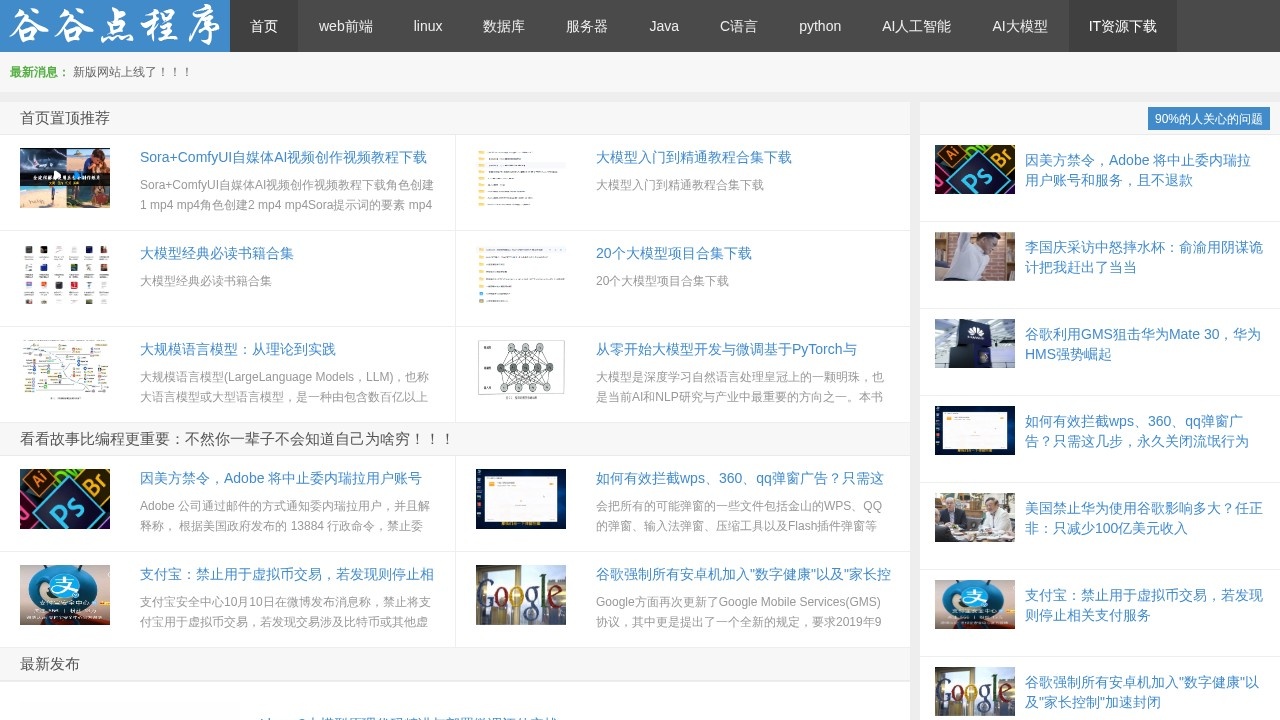Open the Sora+ComfyUI video tutorial thumbnail
This screenshot has width=1280, height=720.
point(65,178)
